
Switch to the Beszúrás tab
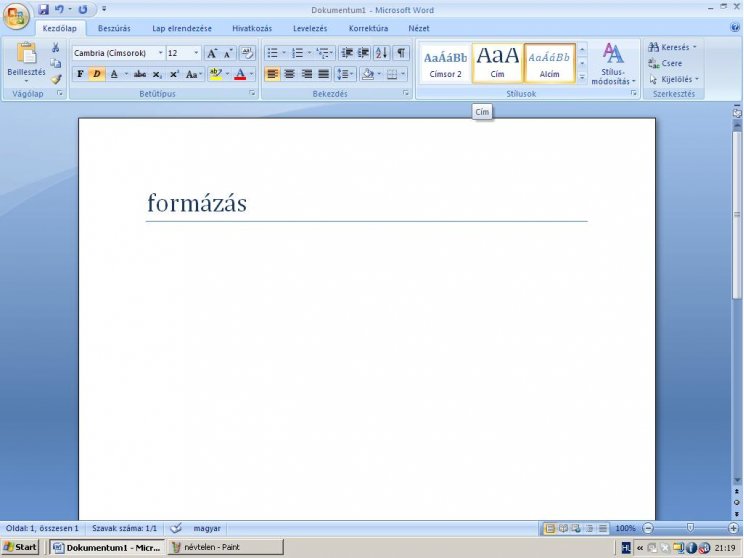[x=114, y=28]
